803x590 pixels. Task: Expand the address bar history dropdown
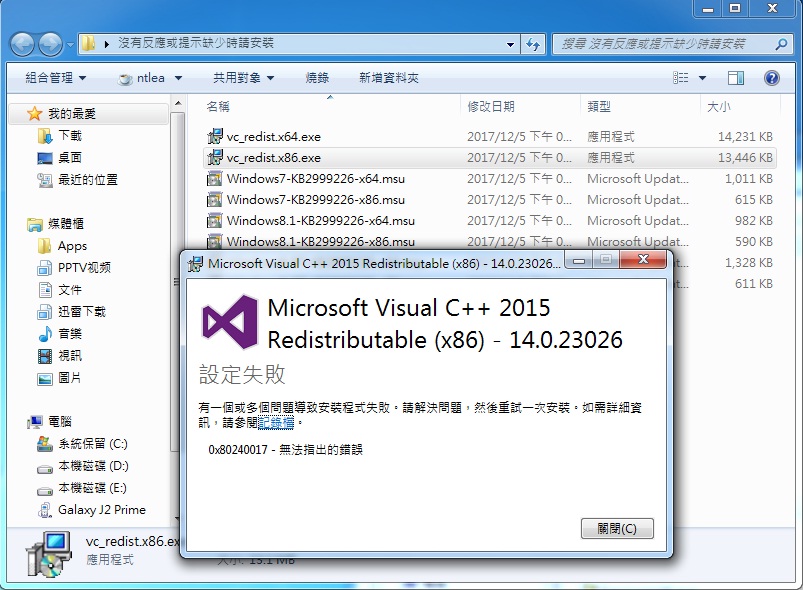(510, 45)
